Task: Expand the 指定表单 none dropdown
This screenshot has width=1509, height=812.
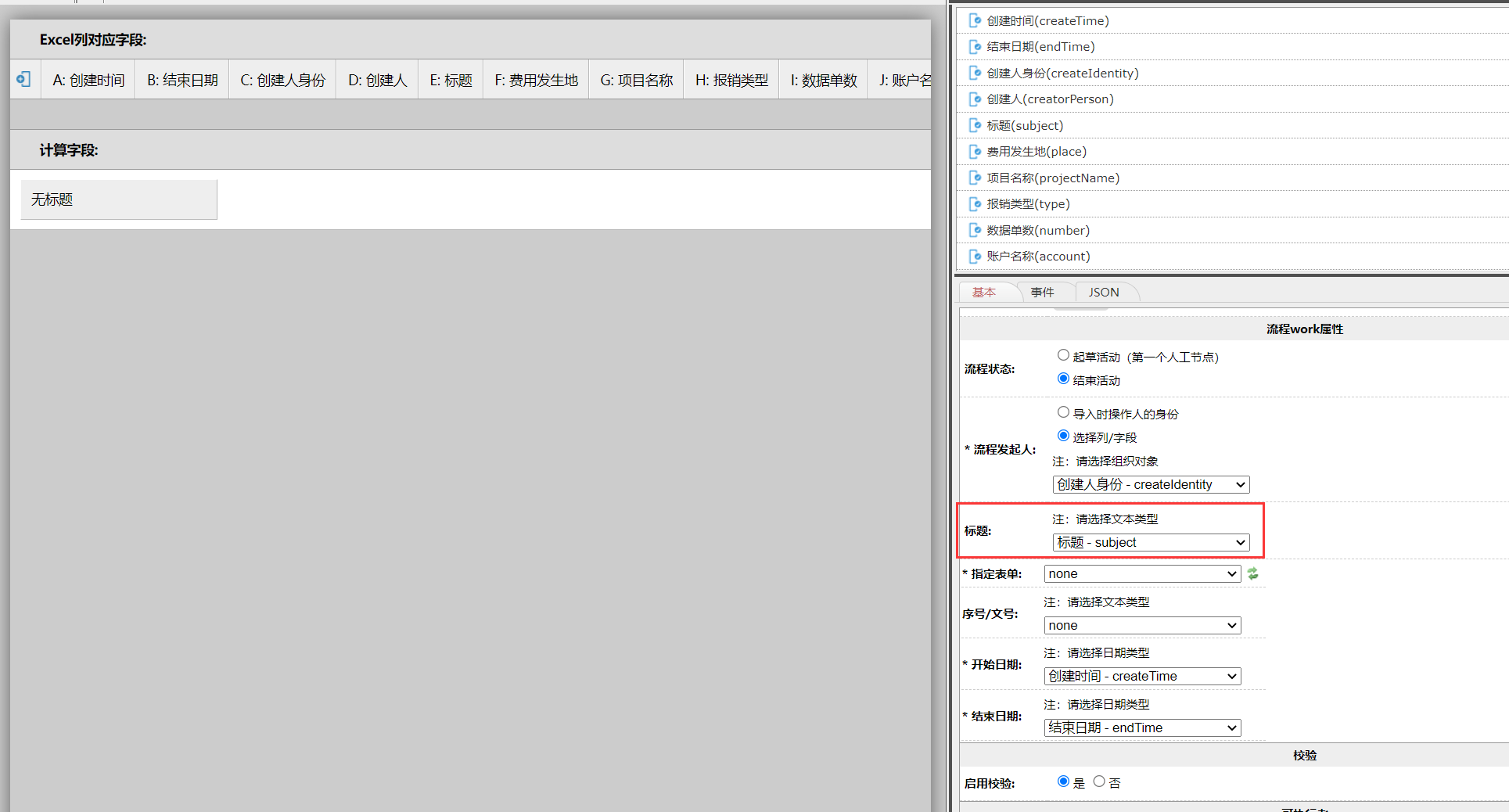Action: point(1142,573)
